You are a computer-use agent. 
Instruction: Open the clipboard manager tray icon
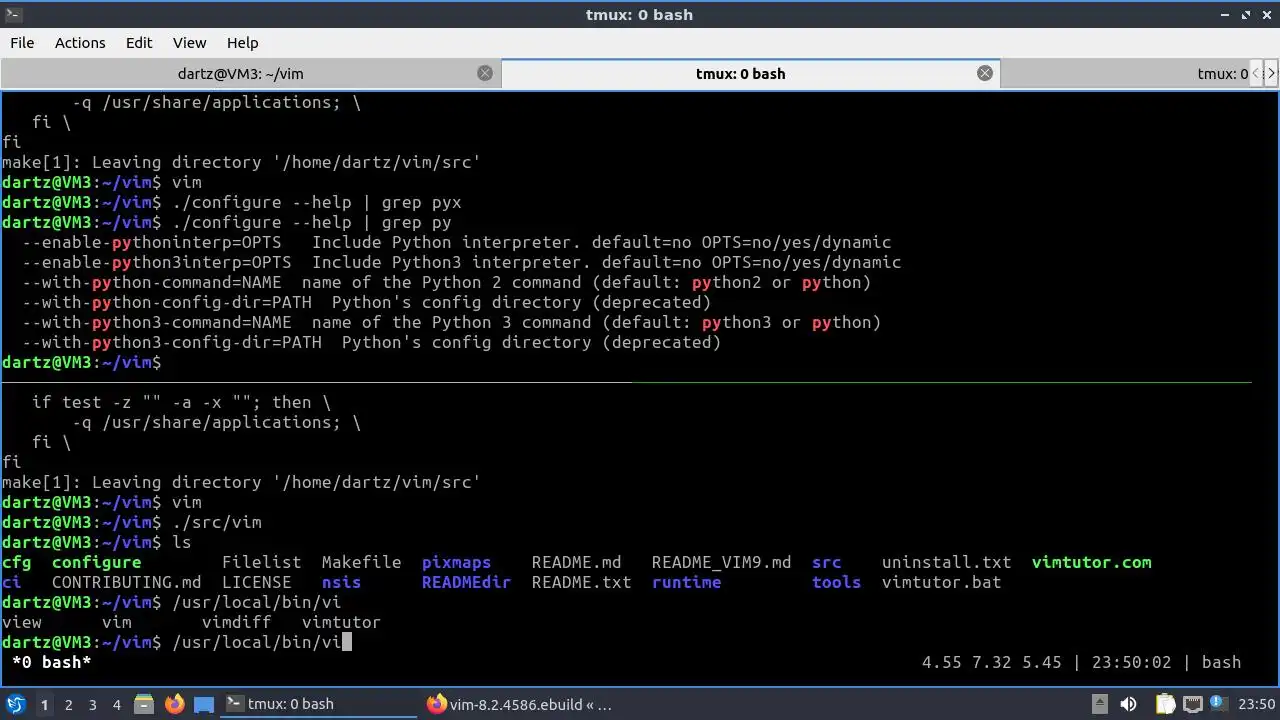tap(1167, 704)
